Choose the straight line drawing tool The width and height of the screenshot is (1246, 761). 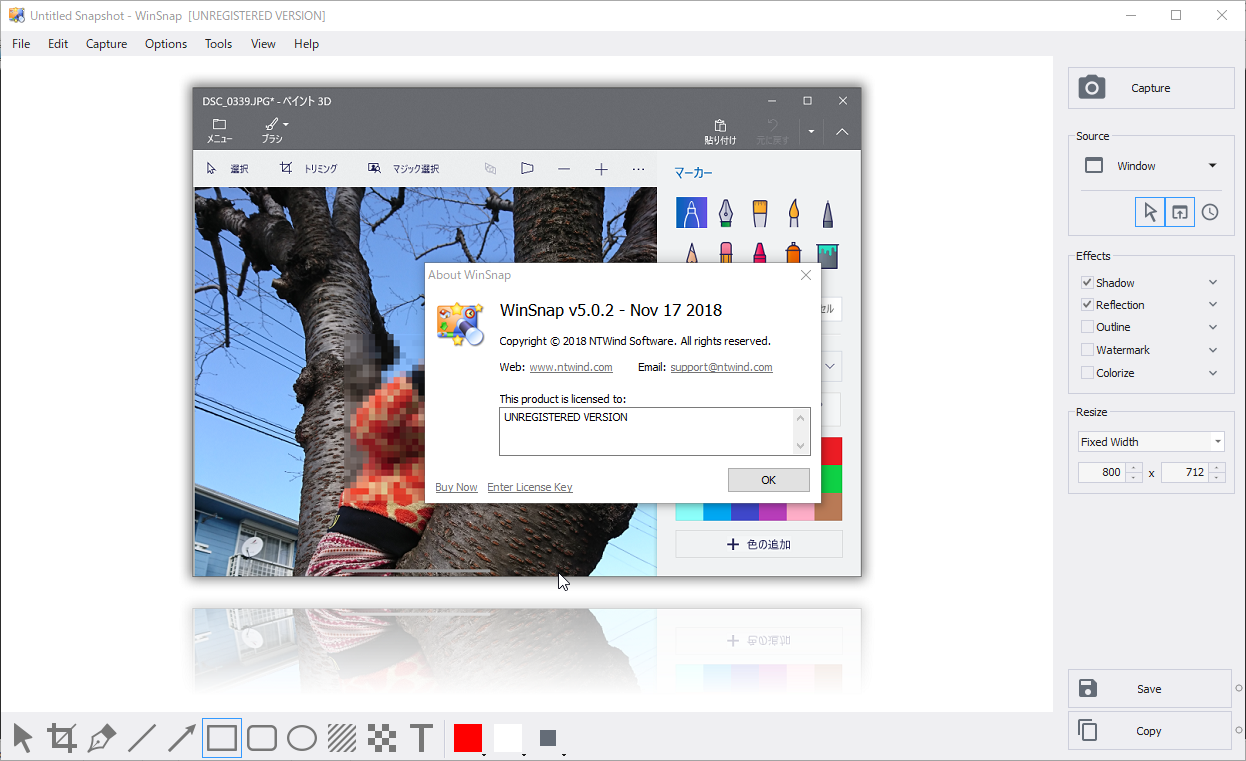pos(141,737)
